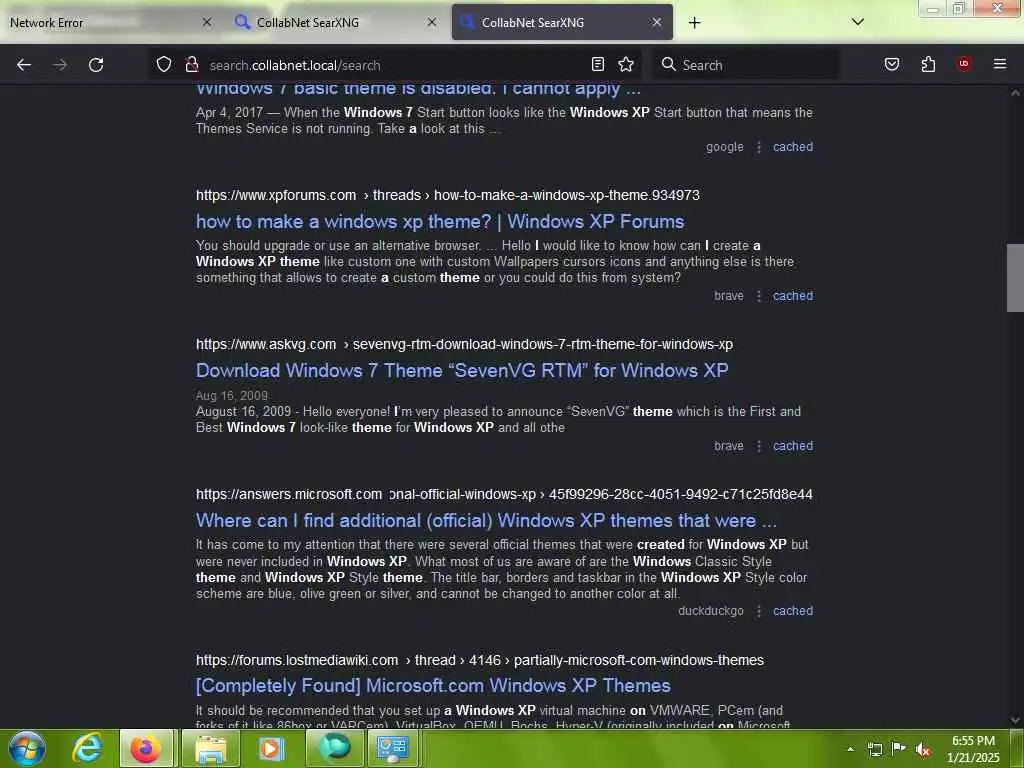
Task: Reload the current page
Action: click(x=96, y=65)
